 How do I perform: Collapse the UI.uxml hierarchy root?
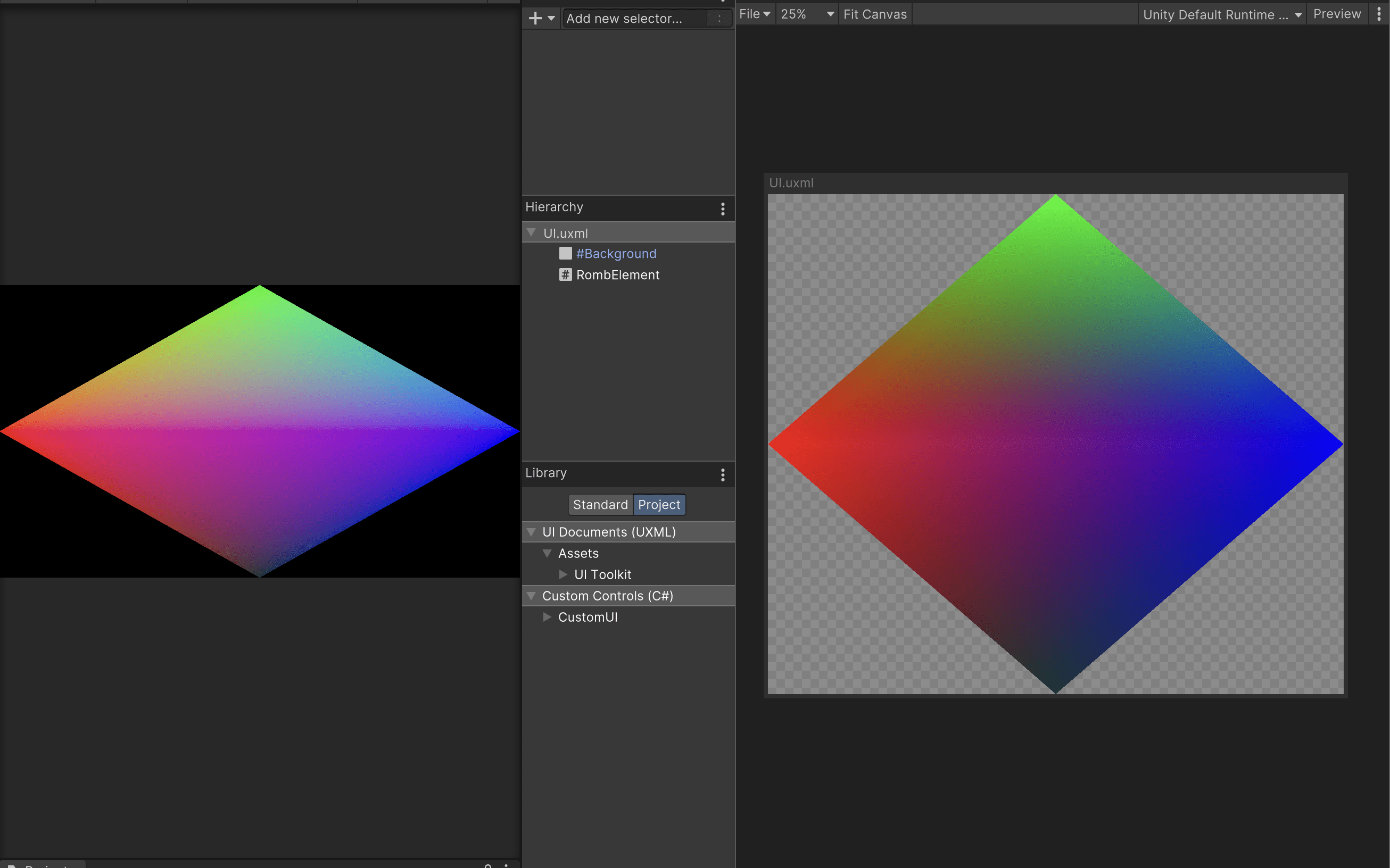(531, 232)
